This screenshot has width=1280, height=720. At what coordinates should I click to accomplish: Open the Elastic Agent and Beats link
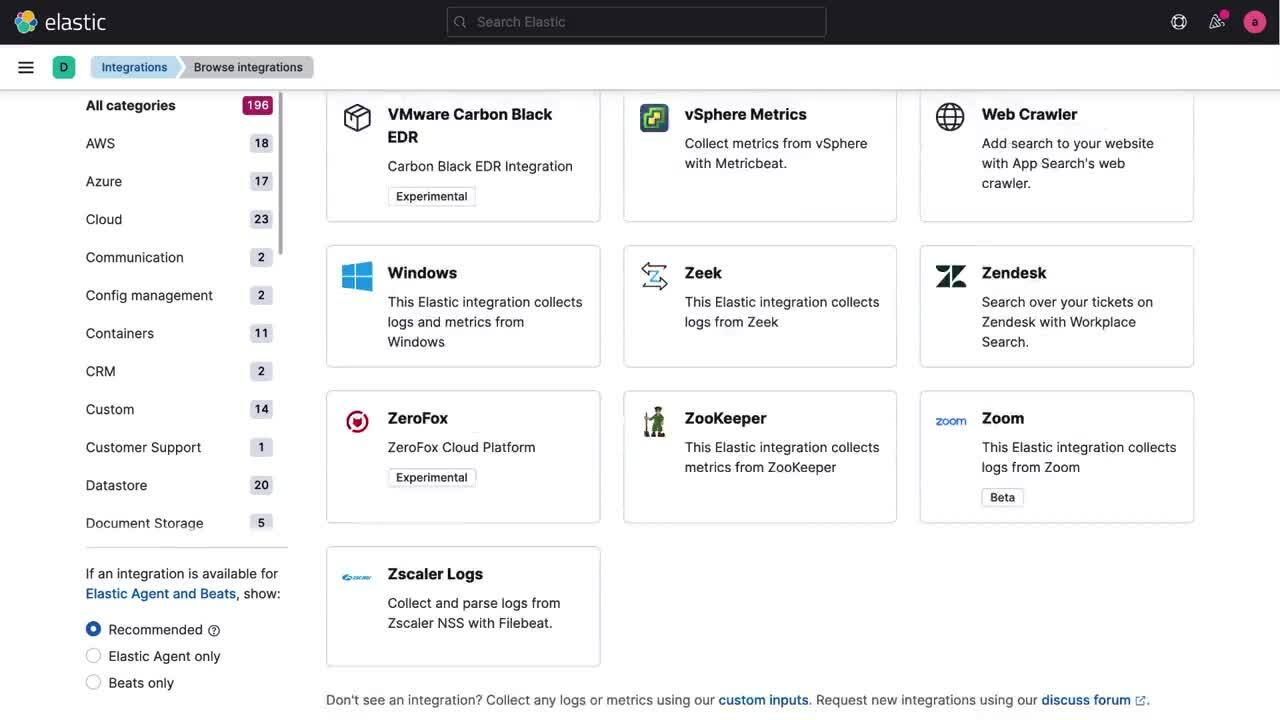click(161, 593)
